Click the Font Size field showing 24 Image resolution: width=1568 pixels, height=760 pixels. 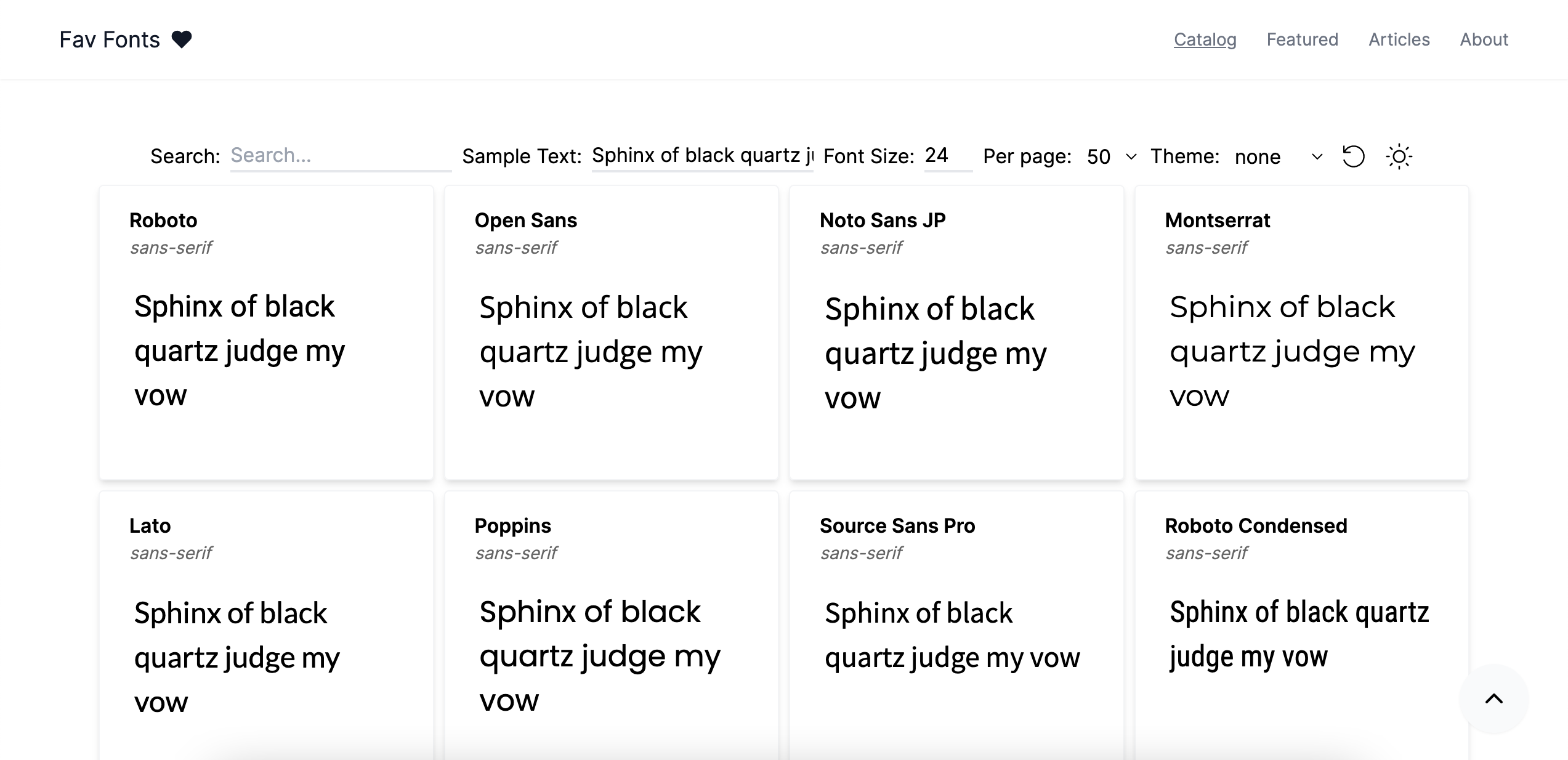point(947,155)
